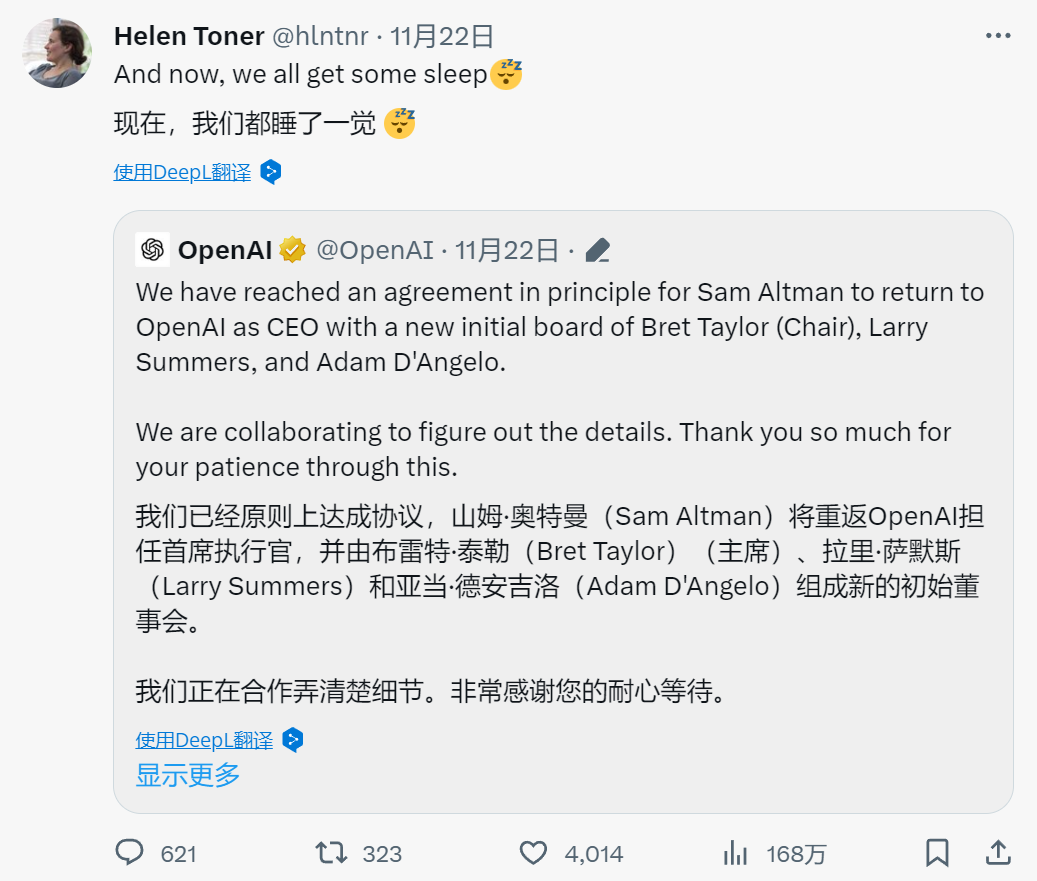Open the view analytics bar chart icon

click(736, 853)
